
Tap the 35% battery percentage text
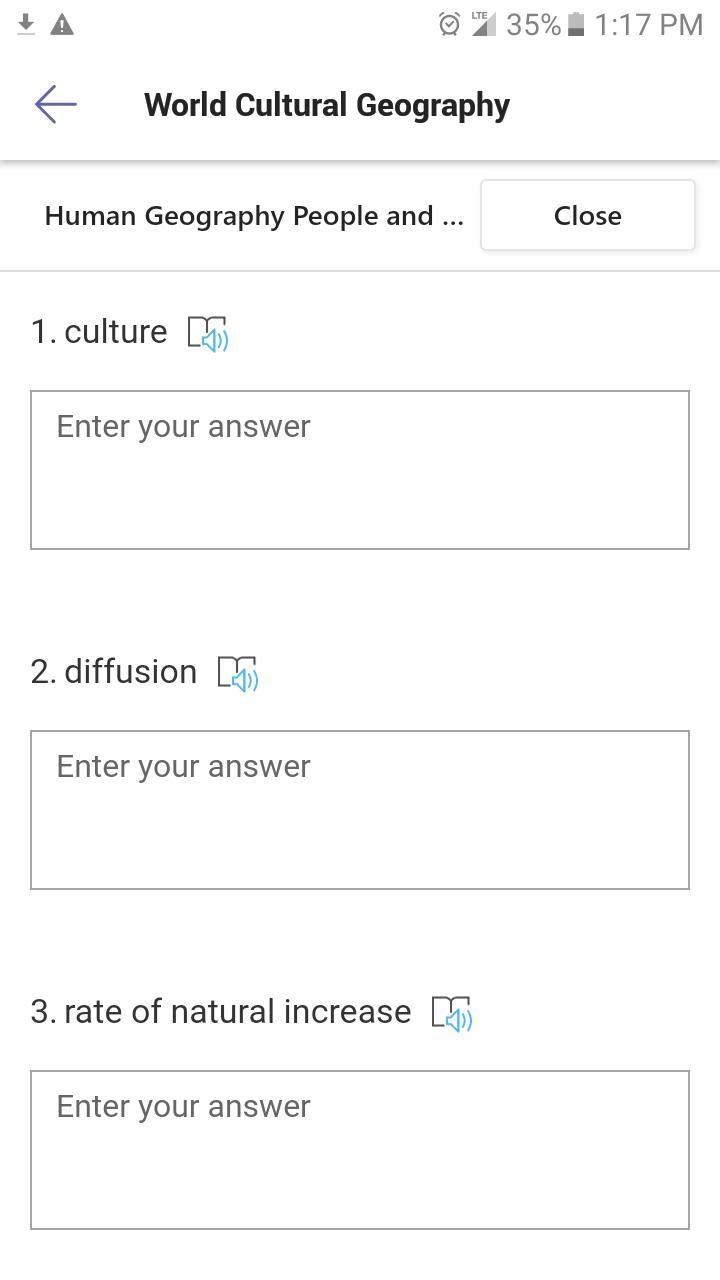tap(534, 24)
